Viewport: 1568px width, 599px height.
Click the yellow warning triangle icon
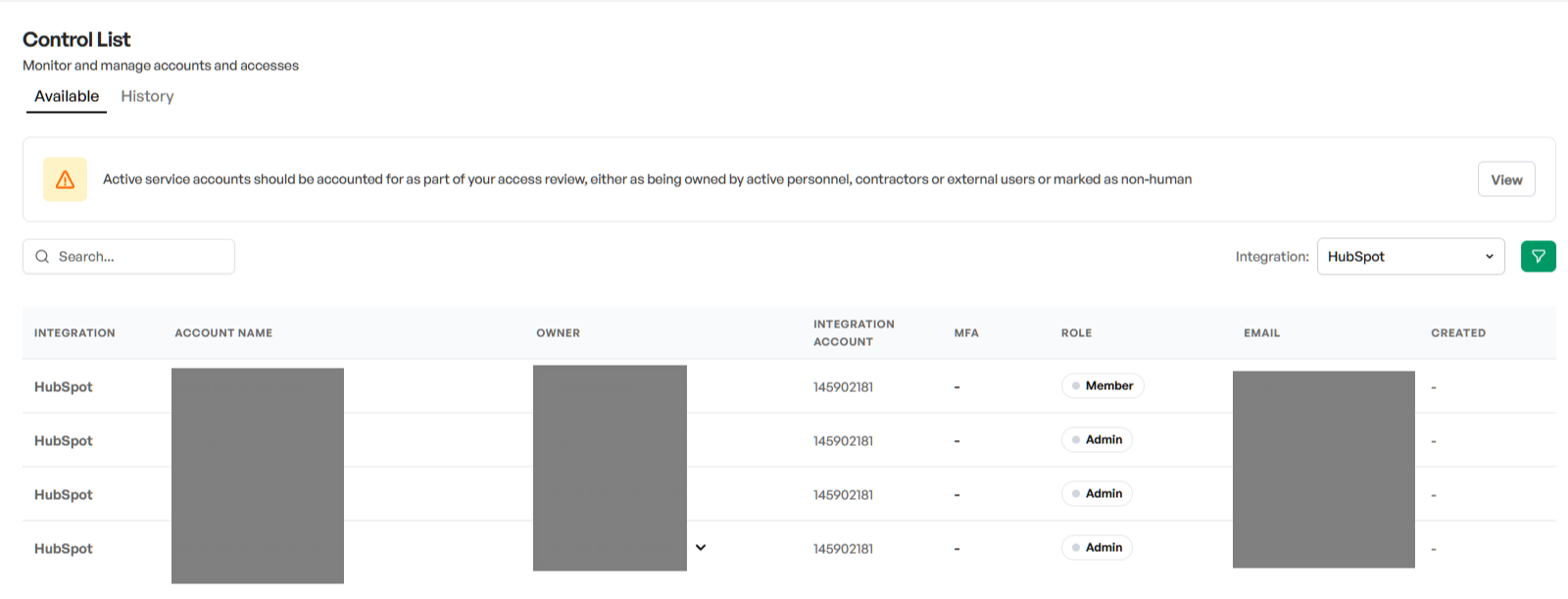click(x=65, y=179)
